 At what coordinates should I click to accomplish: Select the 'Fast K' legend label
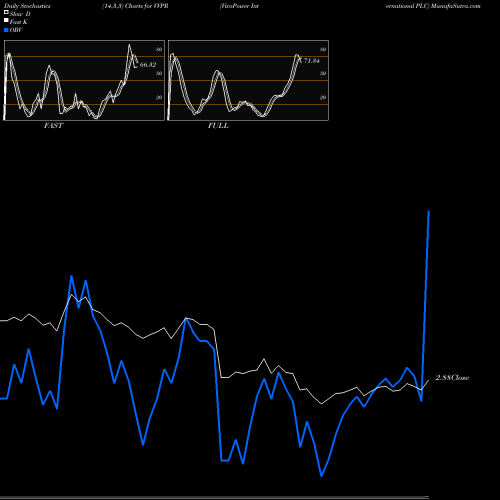tap(19, 22)
